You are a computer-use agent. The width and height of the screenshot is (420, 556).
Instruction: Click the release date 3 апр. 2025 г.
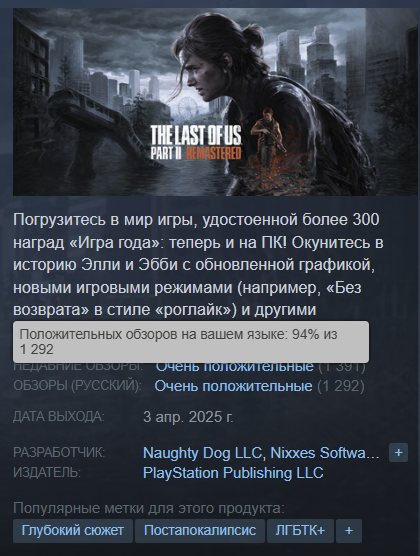[x=188, y=417]
